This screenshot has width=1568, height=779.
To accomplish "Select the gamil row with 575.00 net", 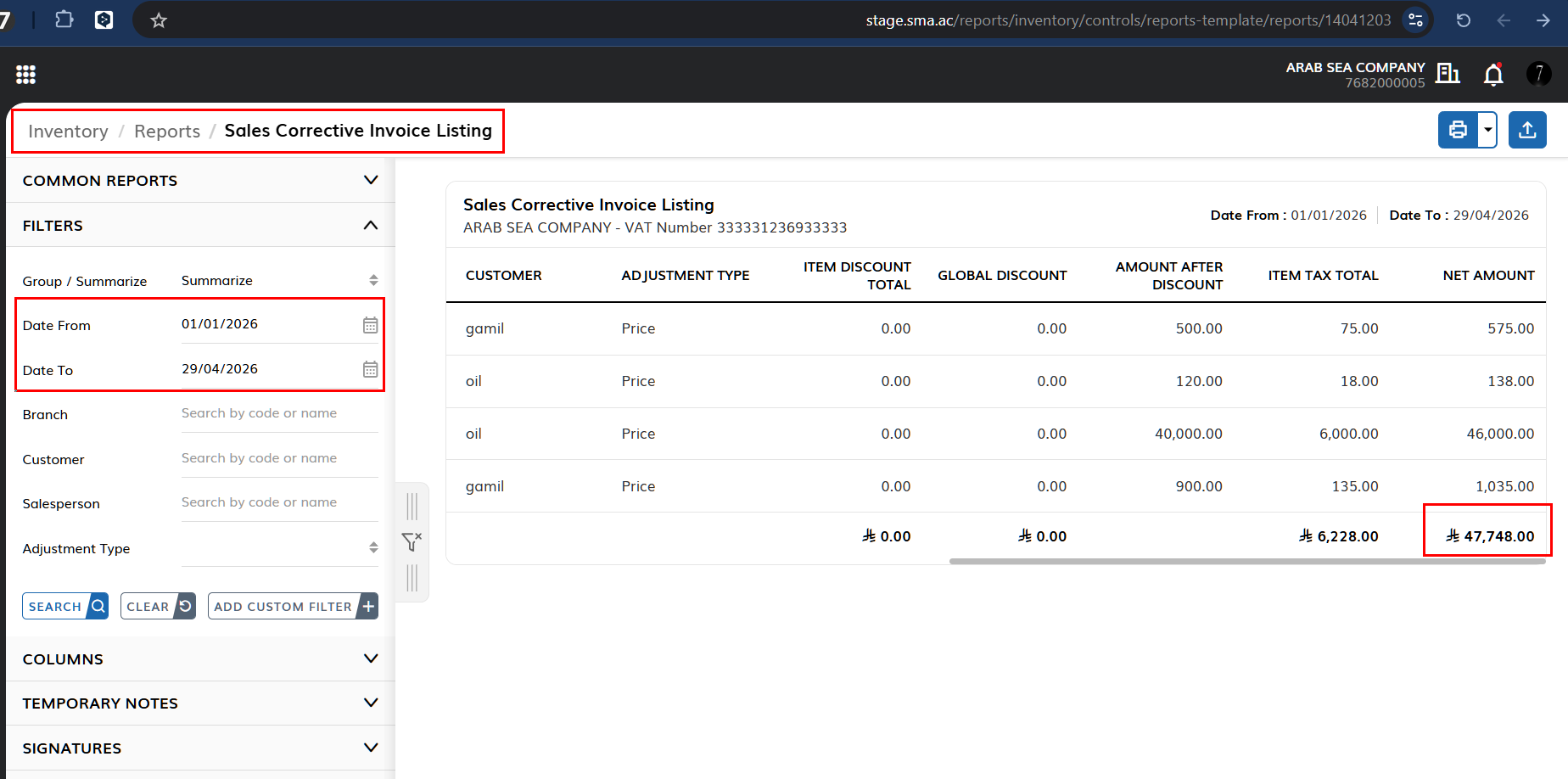I will (996, 328).
